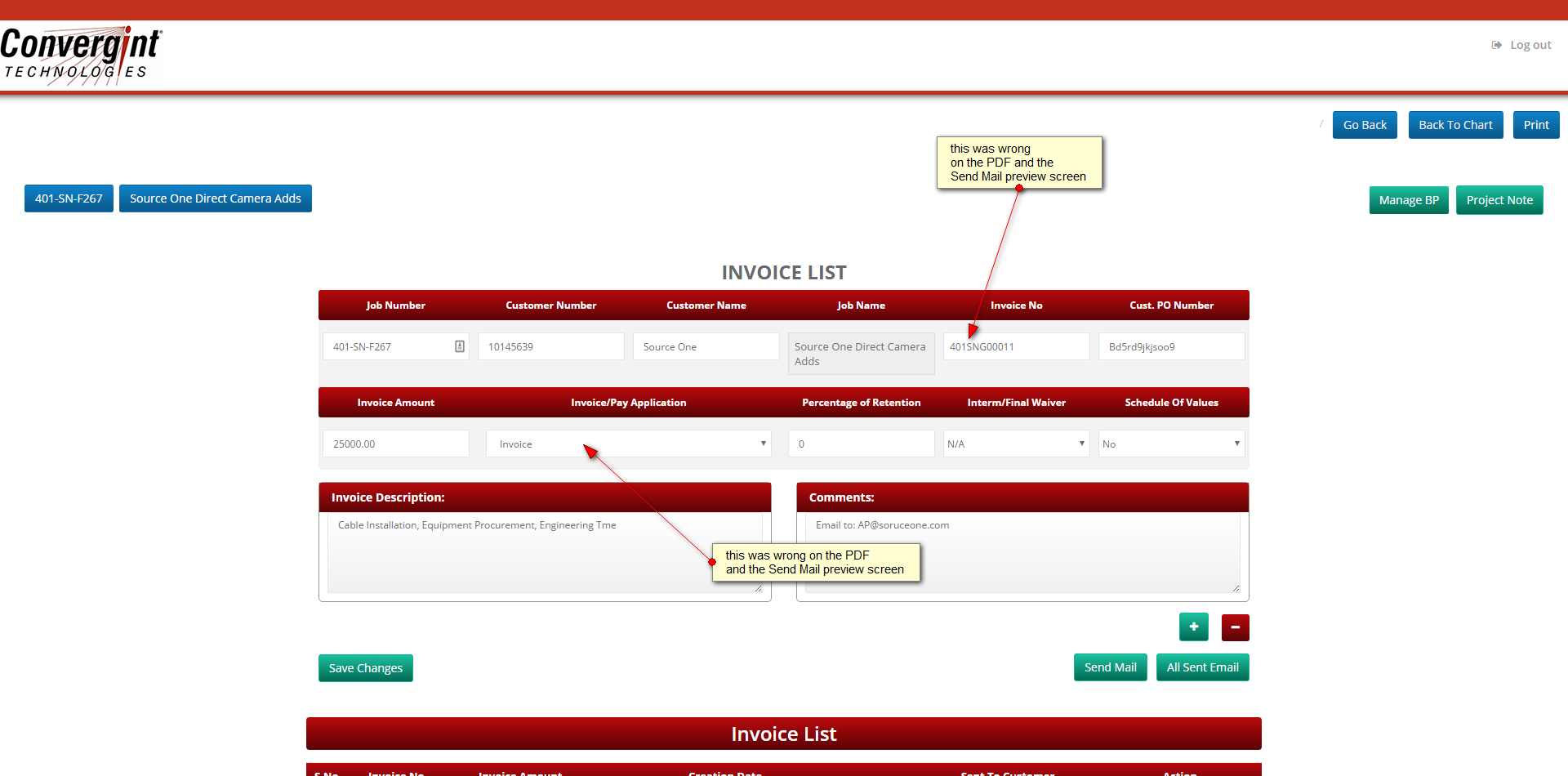Click the Customer Number column header

click(x=551, y=305)
